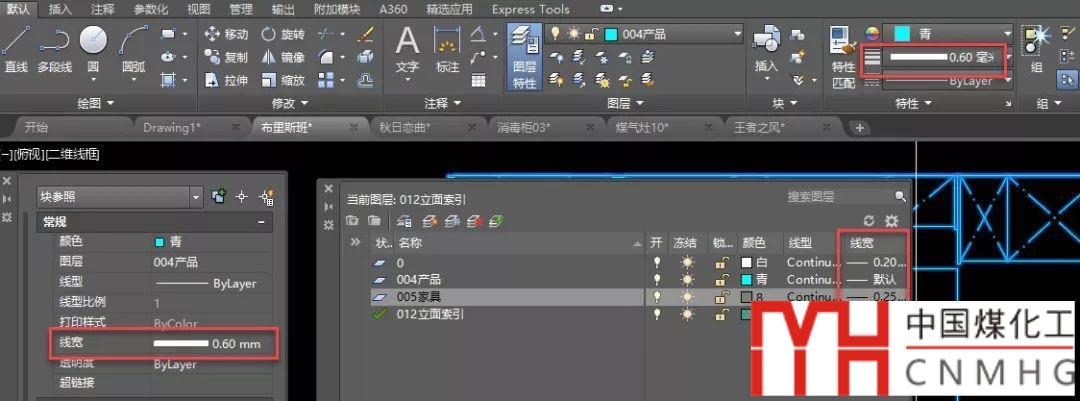Click the 特性匹配 match properties tool

pyautogui.click(x=843, y=60)
